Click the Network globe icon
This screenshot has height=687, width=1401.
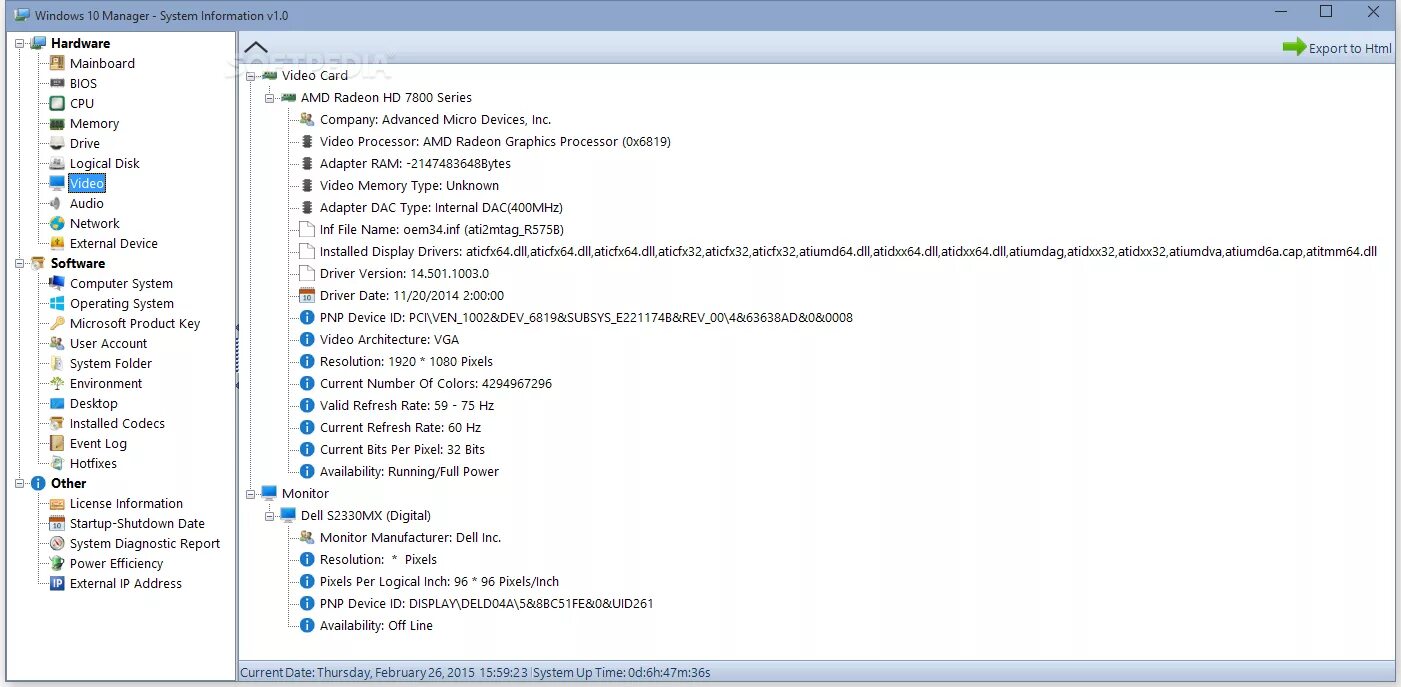click(x=57, y=223)
